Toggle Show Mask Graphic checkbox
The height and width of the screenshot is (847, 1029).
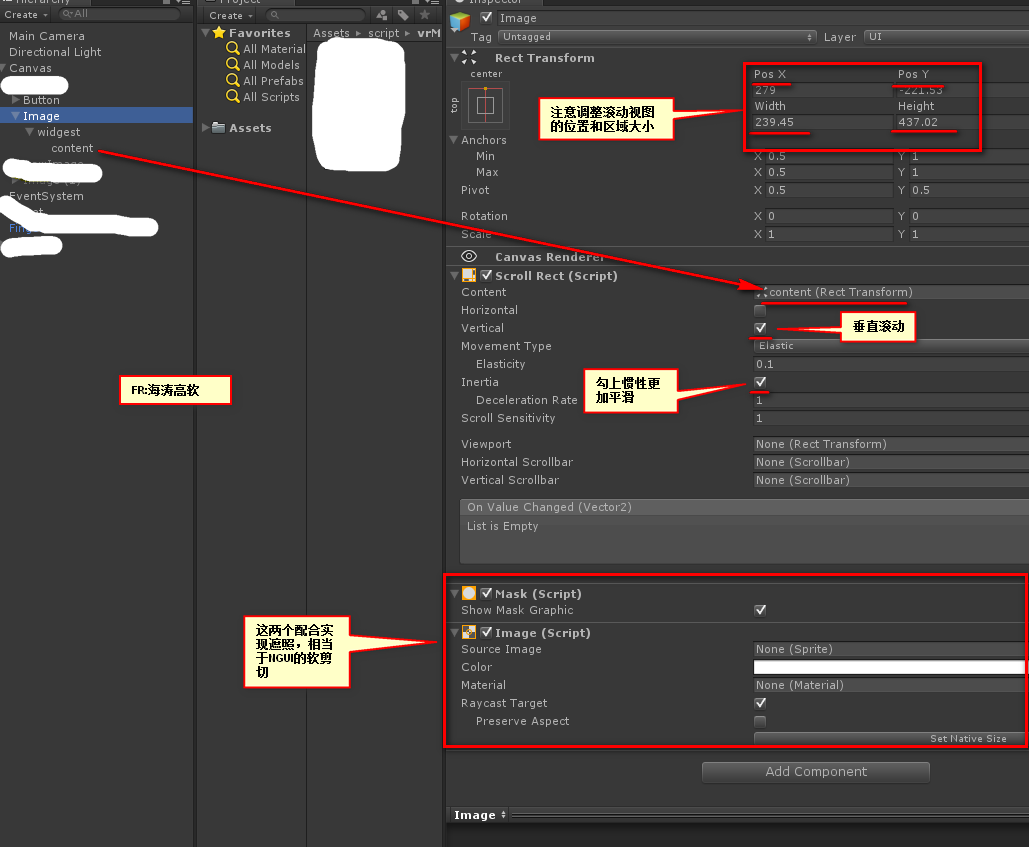[760, 610]
